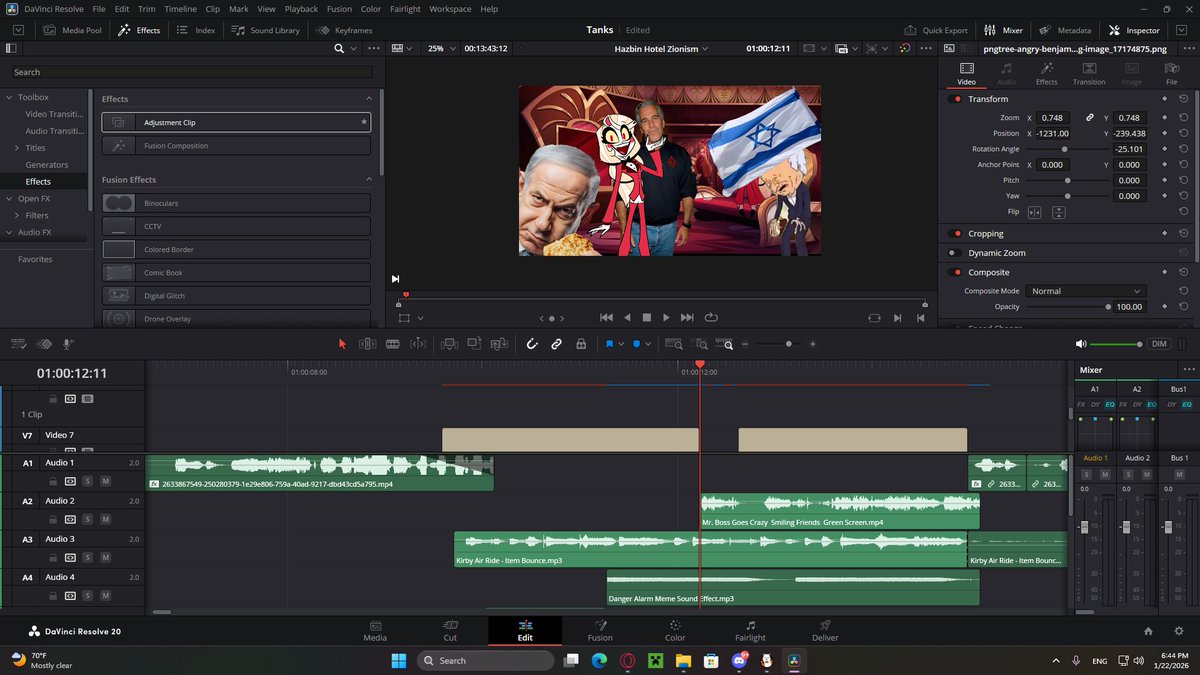Open marker color dropdown arrow
The height and width of the screenshot is (675, 1200).
[x=648, y=344]
